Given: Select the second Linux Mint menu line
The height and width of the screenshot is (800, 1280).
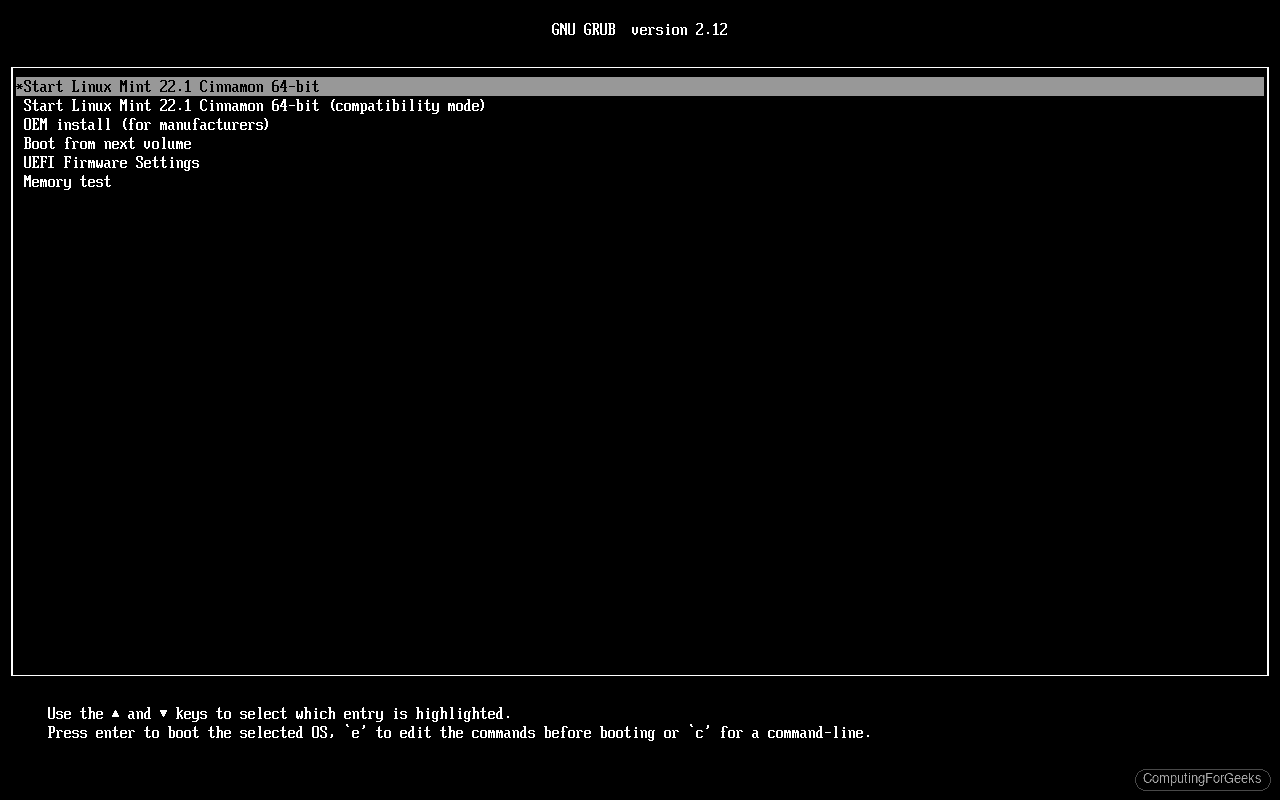Looking at the screenshot, I should click(254, 105).
